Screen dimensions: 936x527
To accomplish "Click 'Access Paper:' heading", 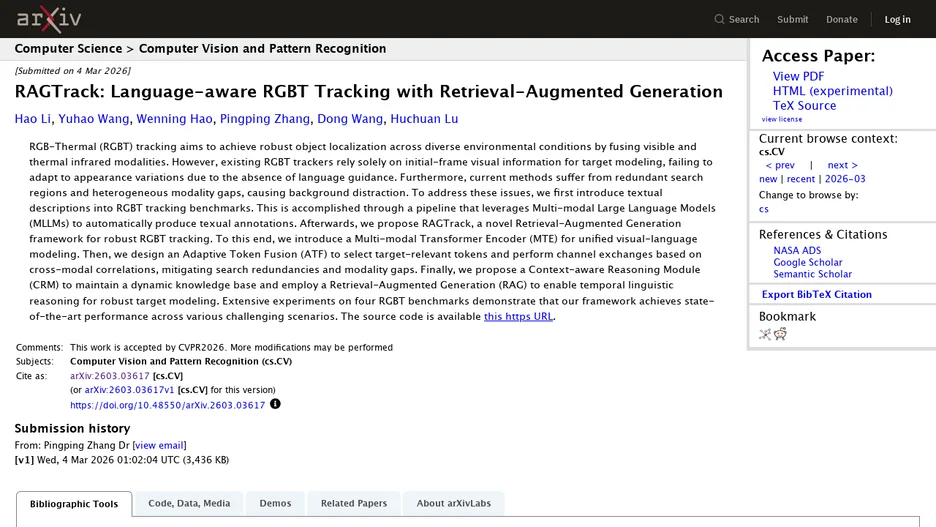I will [818, 56].
